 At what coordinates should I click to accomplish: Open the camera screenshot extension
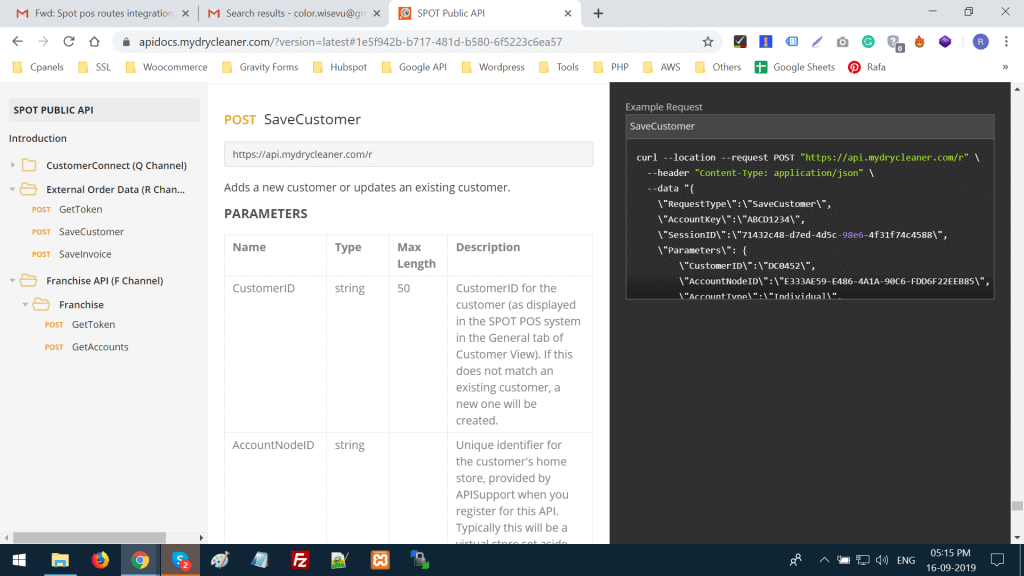(x=842, y=42)
